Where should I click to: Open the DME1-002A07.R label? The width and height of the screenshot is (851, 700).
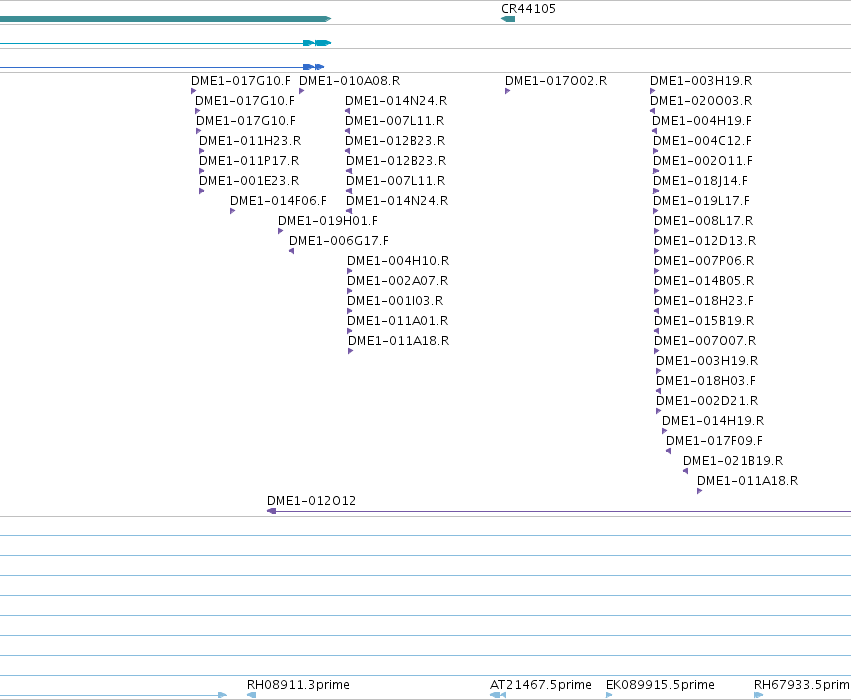coord(397,281)
